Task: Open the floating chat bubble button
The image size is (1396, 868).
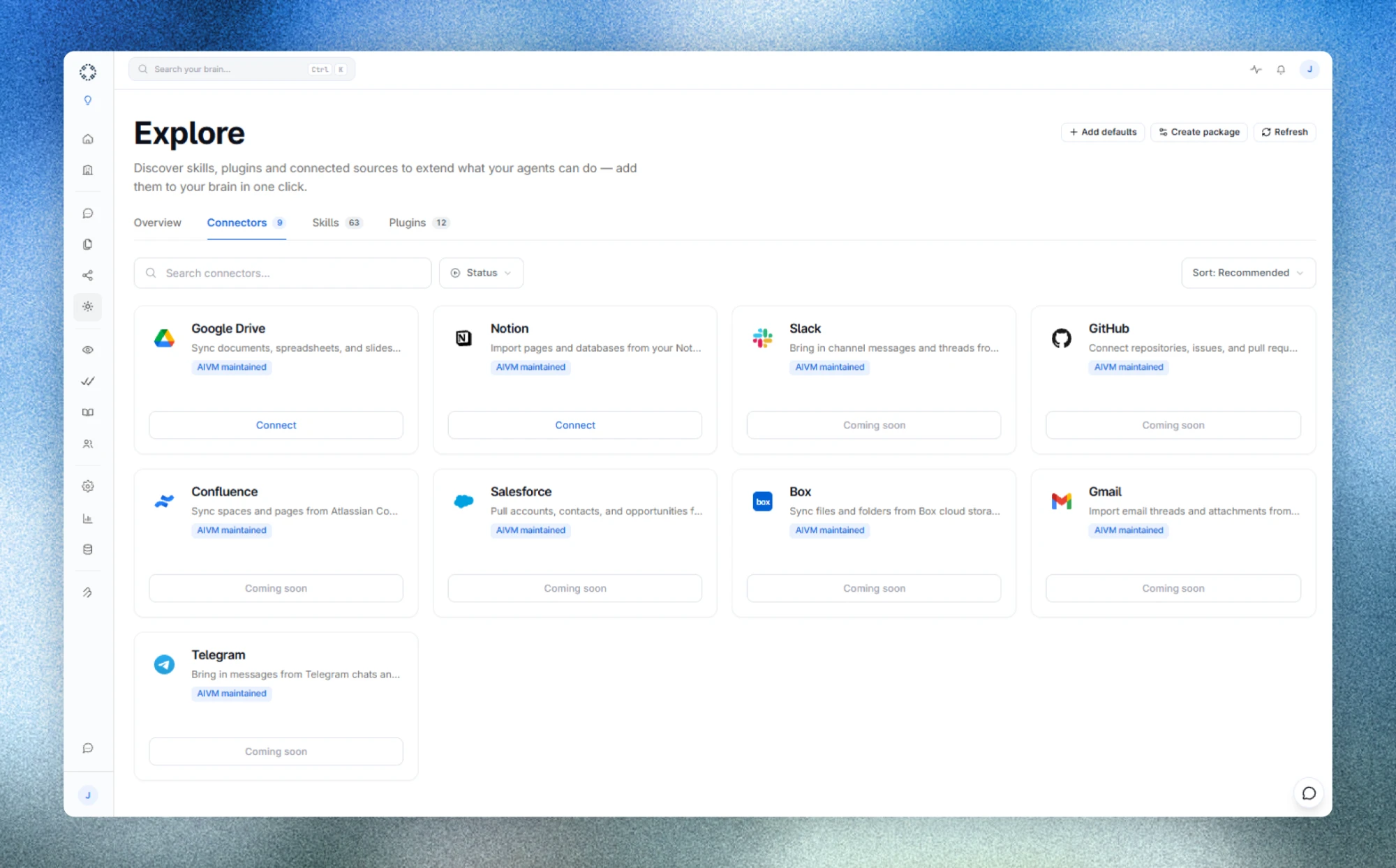Action: [1309, 793]
